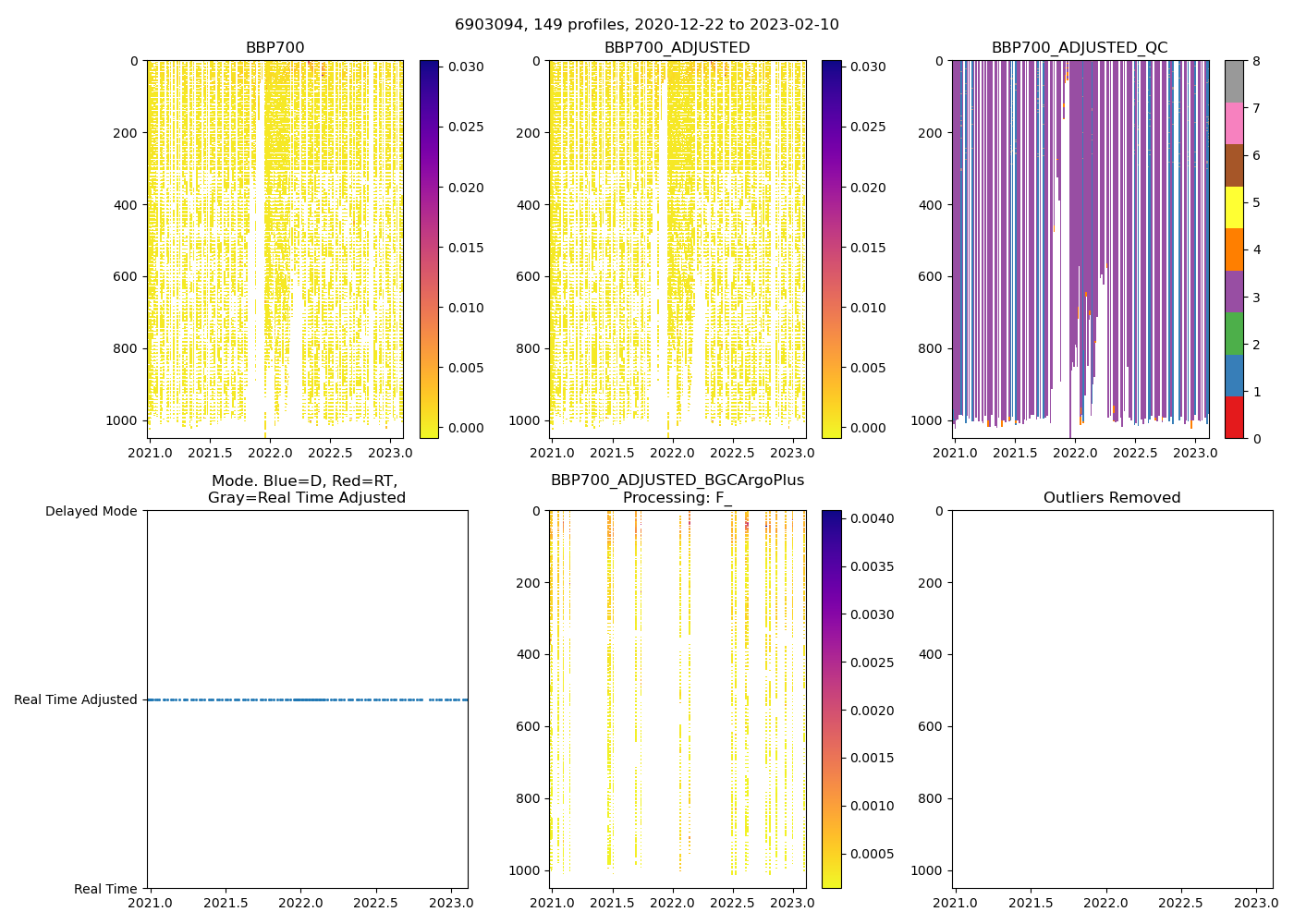Image resolution: width=1294 pixels, height=924 pixels.
Task: Click the BBP700_ADJUSTED_QC plot title
Action: point(1080,48)
